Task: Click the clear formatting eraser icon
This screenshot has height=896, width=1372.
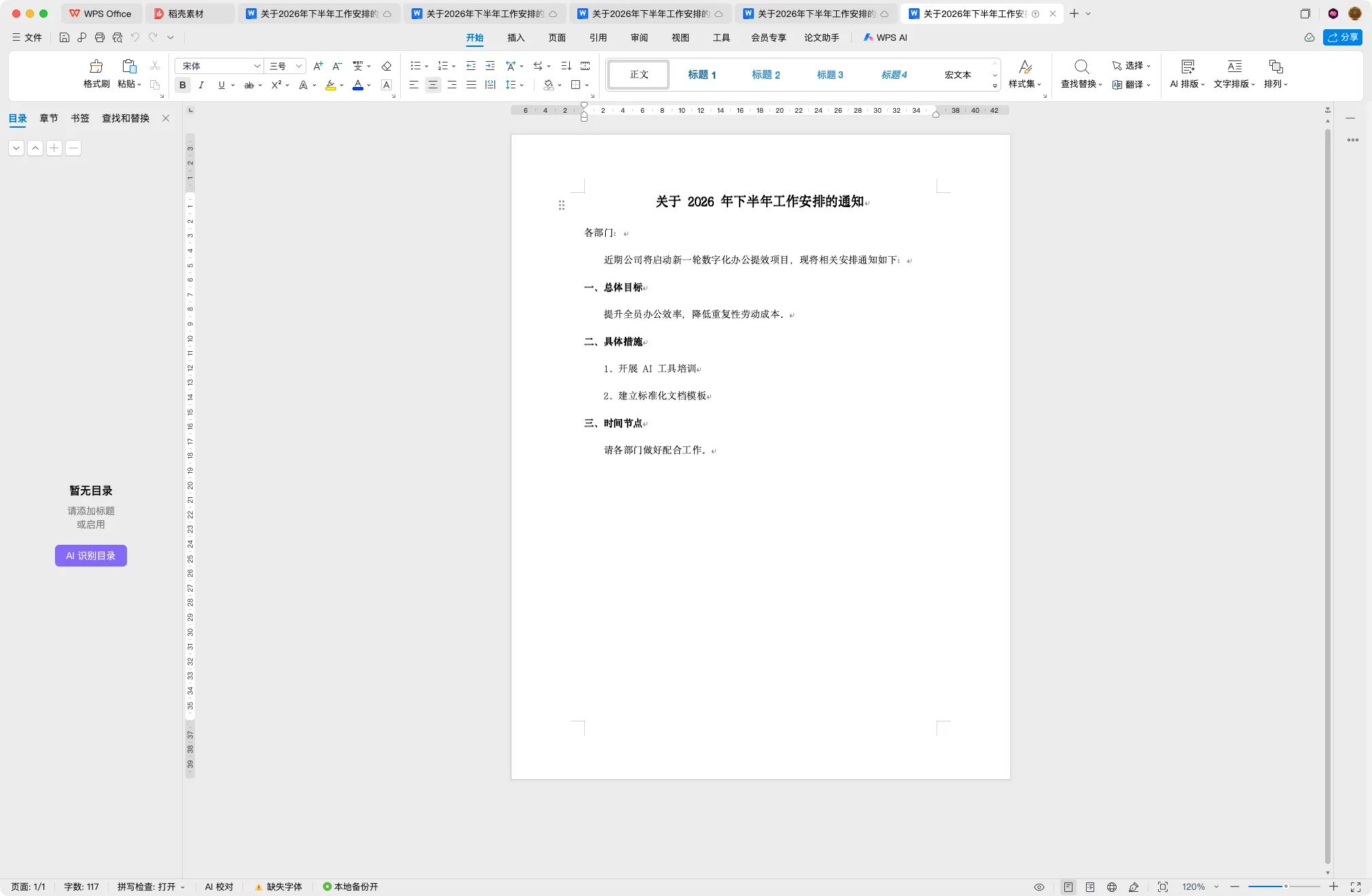Action: tap(386, 66)
